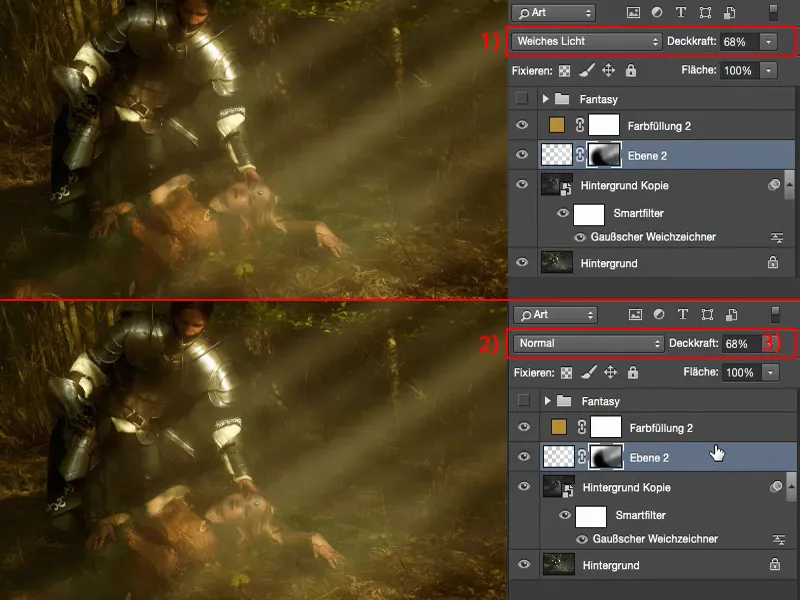The height and width of the screenshot is (600, 800).
Task: Select Hintergrund layer name in Normal panel
Action: (x=611, y=565)
